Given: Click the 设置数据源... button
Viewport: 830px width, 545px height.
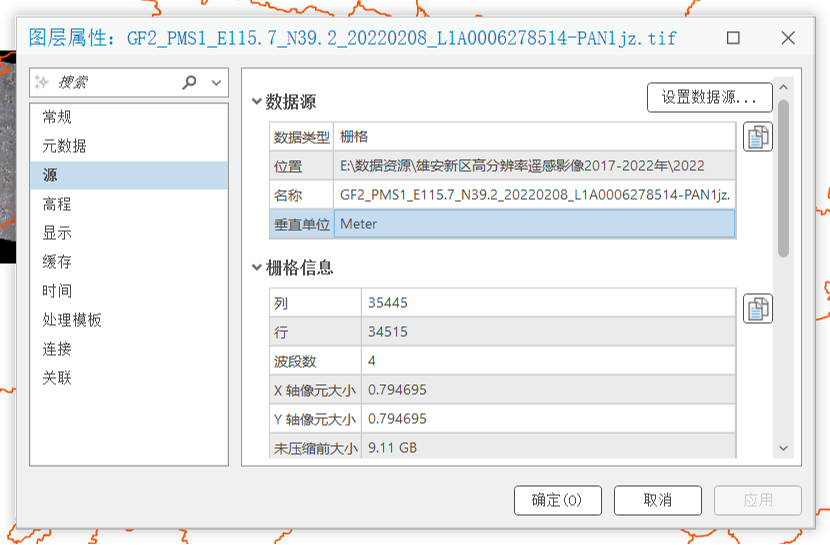Looking at the screenshot, I should (709, 97).
